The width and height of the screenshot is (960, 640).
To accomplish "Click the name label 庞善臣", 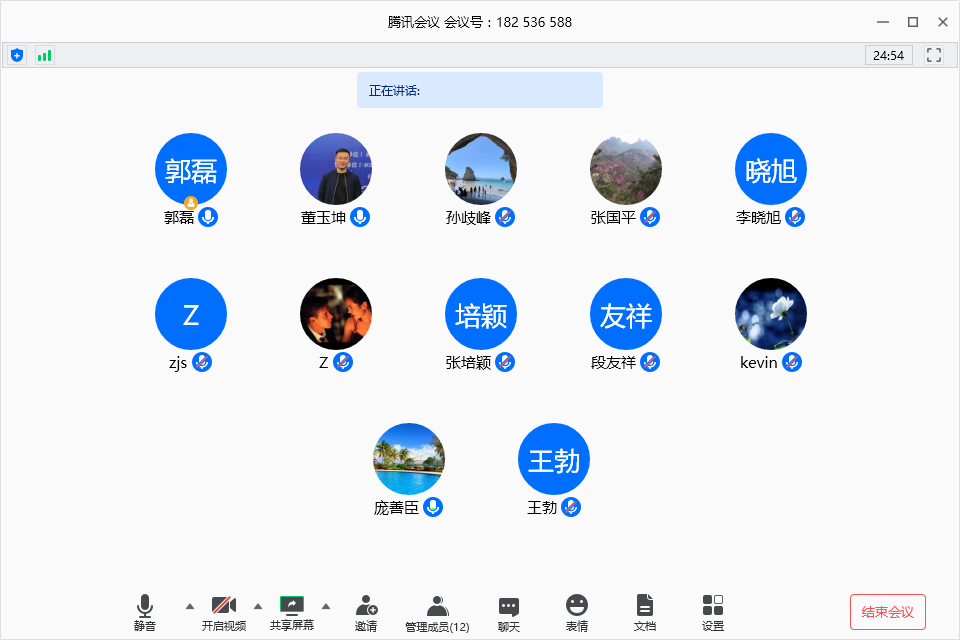I will pyautogui.click(x=396, y=508).
